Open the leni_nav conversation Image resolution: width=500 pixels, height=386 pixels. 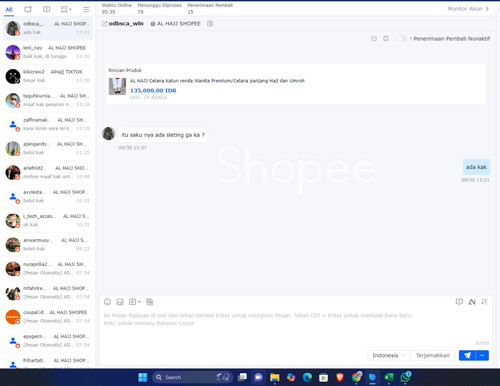(48, 52)
